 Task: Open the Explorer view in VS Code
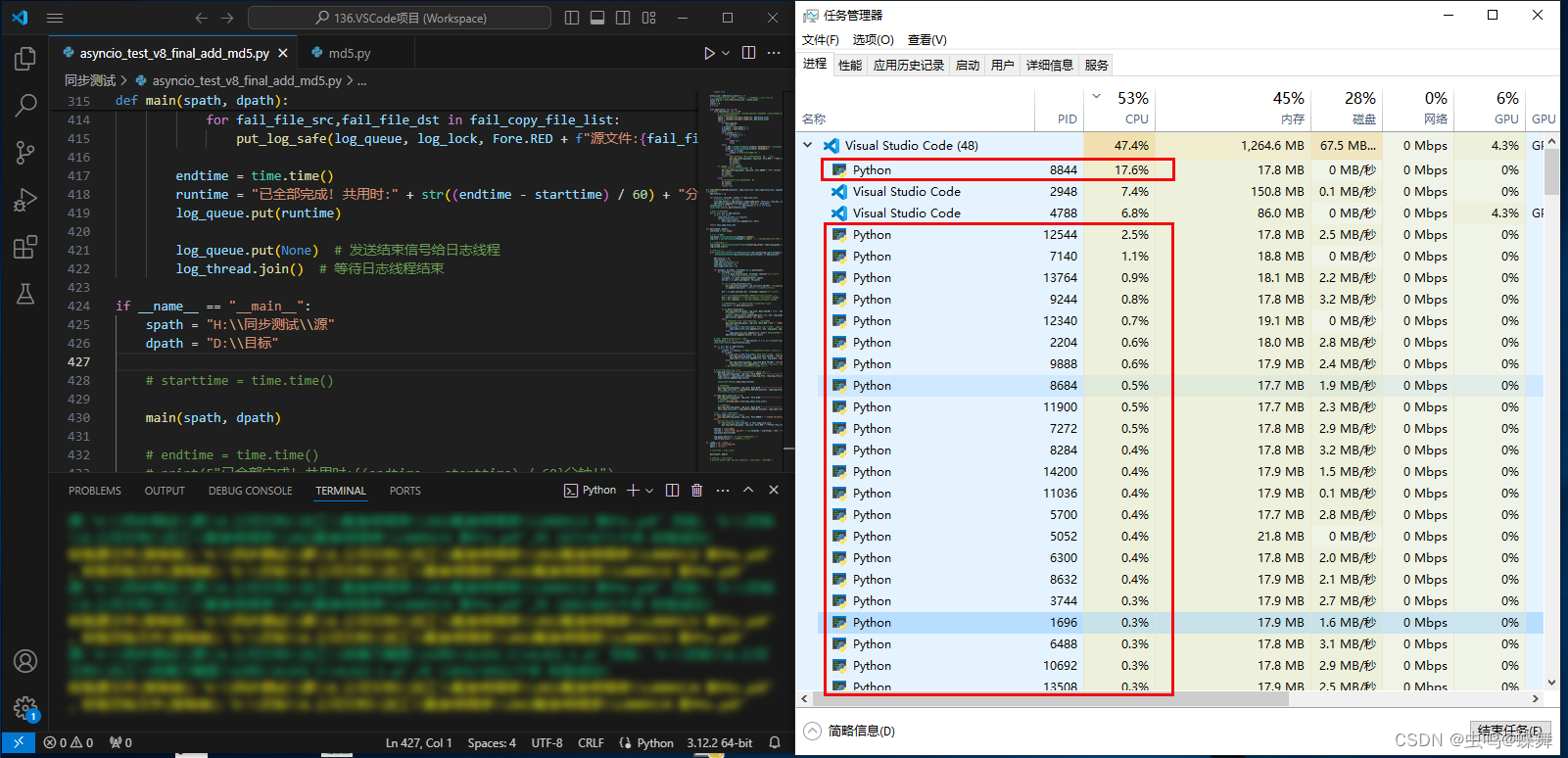[25, 59]
